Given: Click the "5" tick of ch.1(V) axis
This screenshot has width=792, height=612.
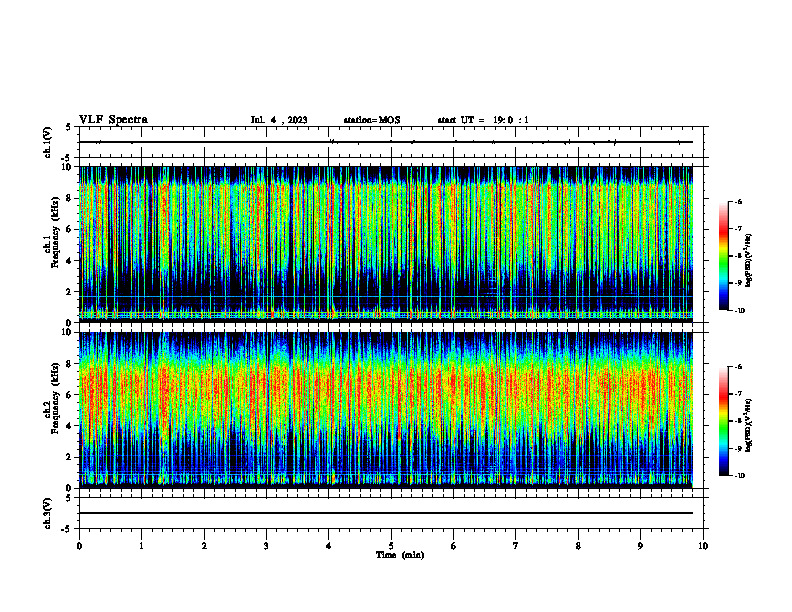Looking at the screenshot, I should click(x=68, y=128).
